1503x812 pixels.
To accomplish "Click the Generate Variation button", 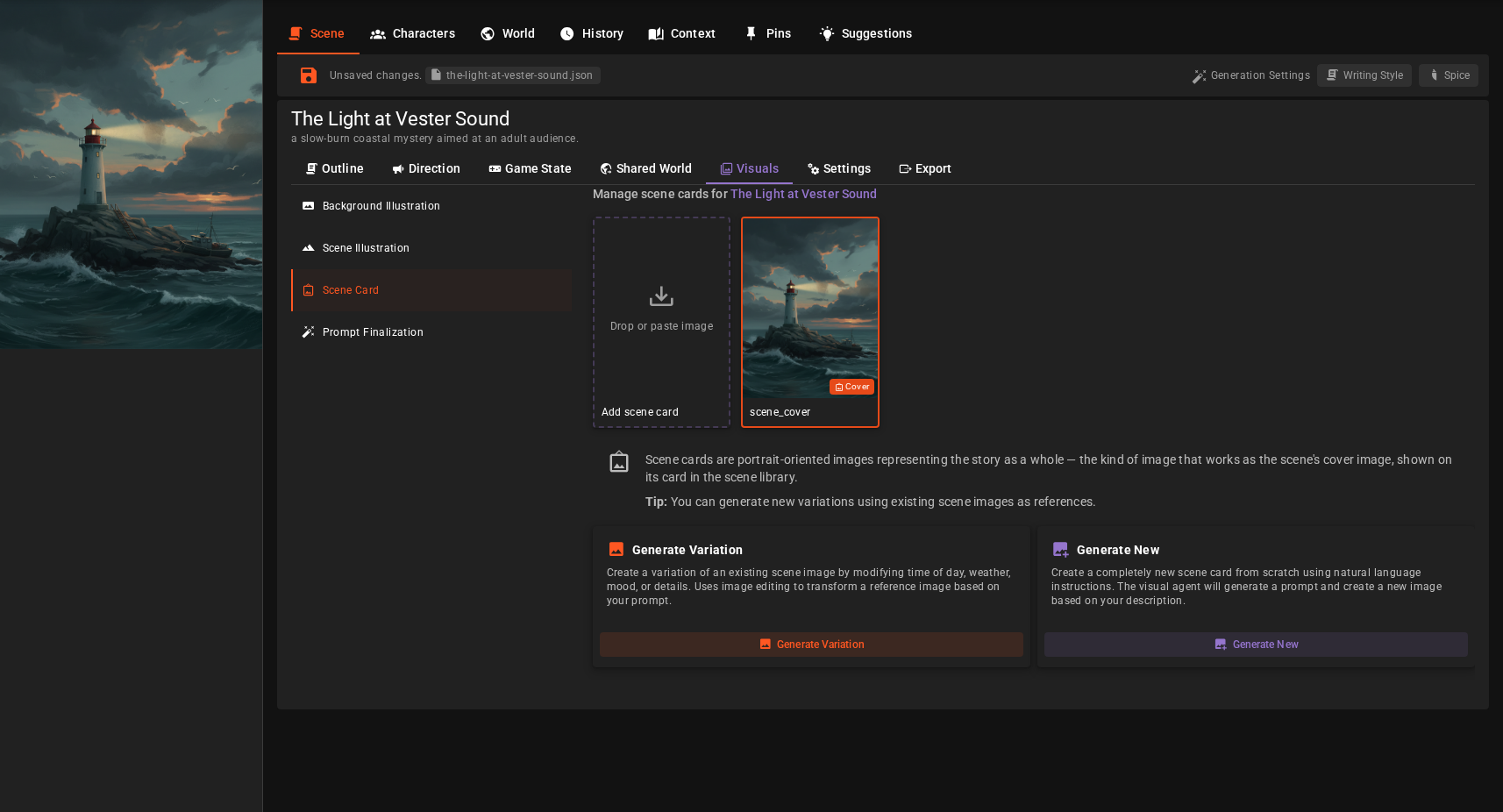I will [811, 645].
